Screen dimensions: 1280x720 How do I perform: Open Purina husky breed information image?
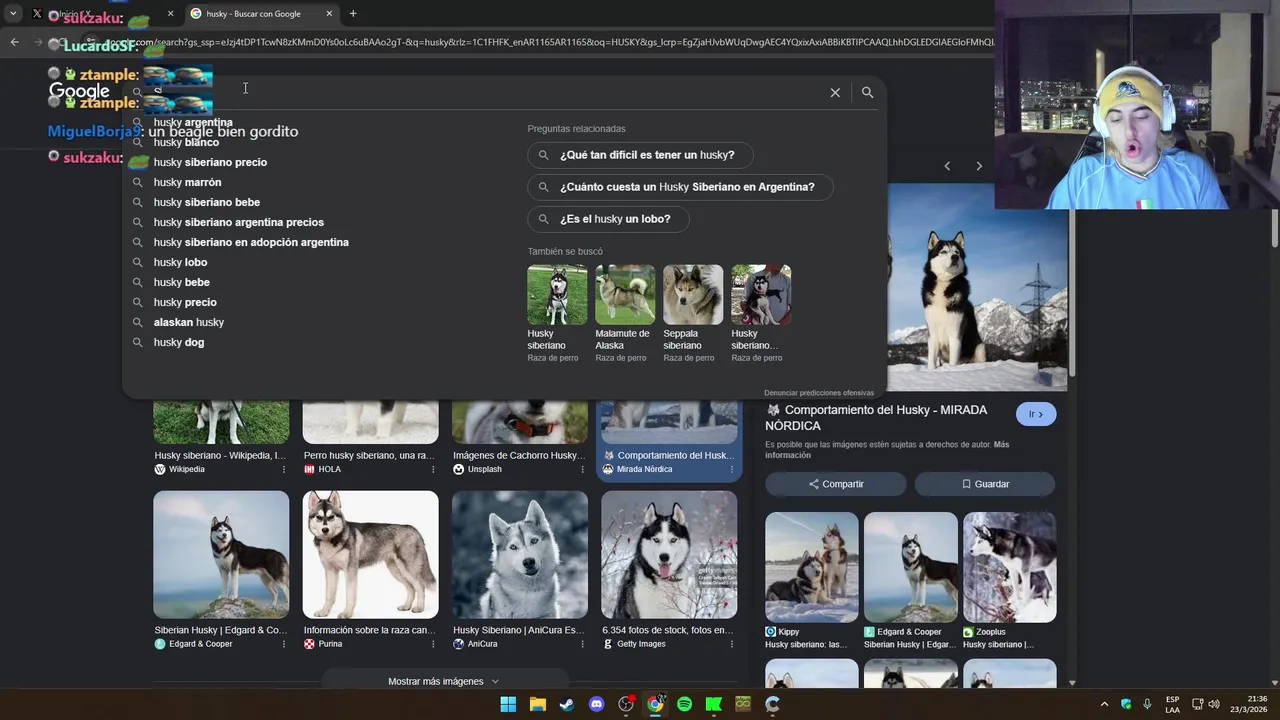pos(370,555)
